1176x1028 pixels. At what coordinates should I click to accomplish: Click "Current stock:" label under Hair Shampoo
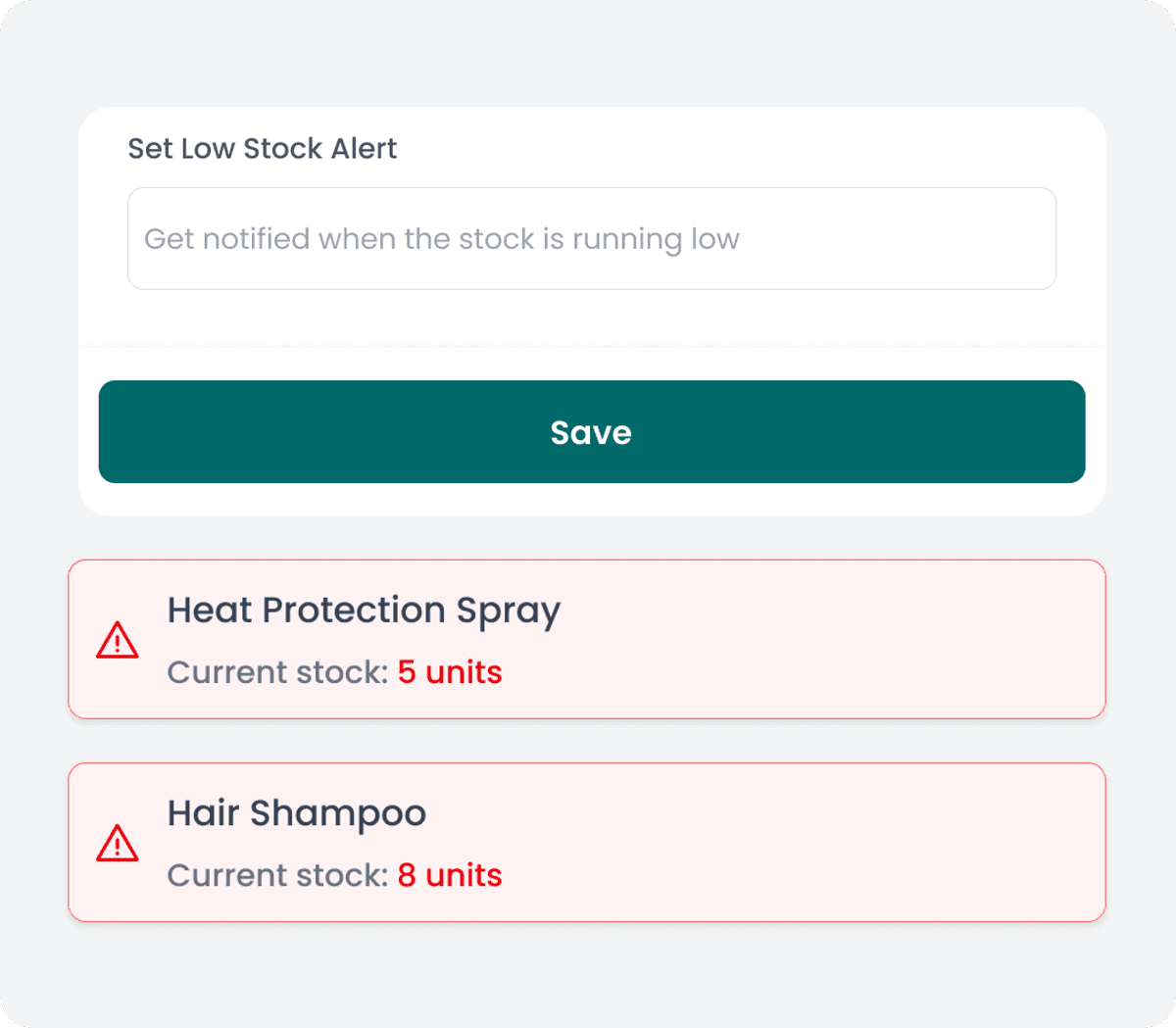[x=278, y=875]
